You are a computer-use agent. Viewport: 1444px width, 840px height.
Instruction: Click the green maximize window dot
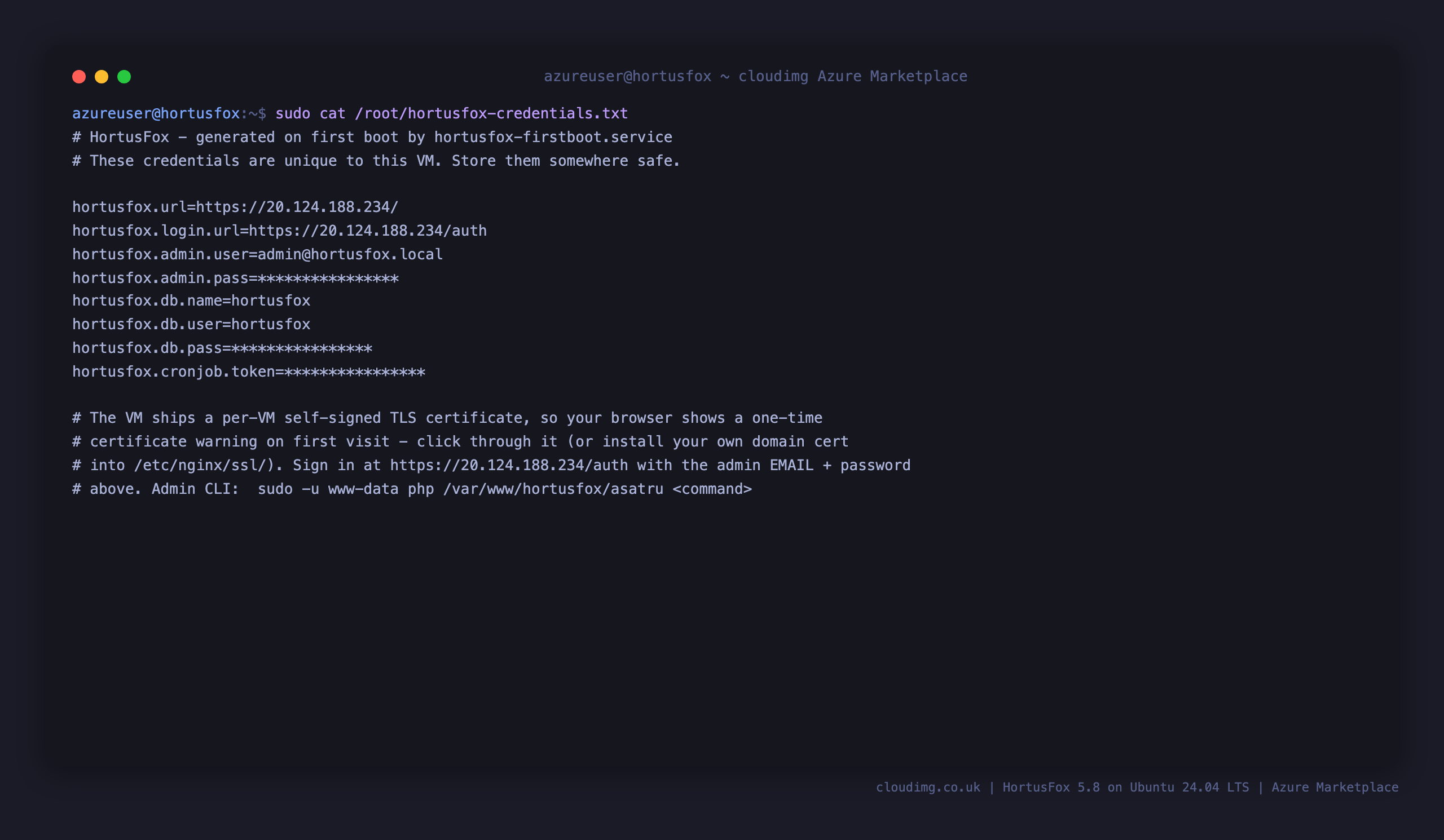124,77
